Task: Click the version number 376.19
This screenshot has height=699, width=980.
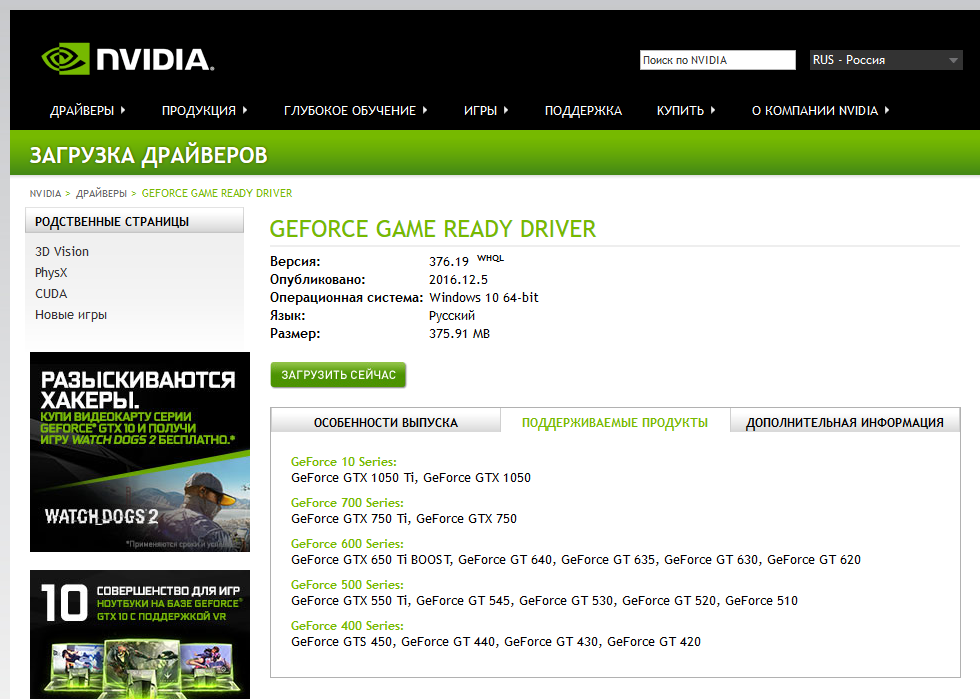Action: 449,261
